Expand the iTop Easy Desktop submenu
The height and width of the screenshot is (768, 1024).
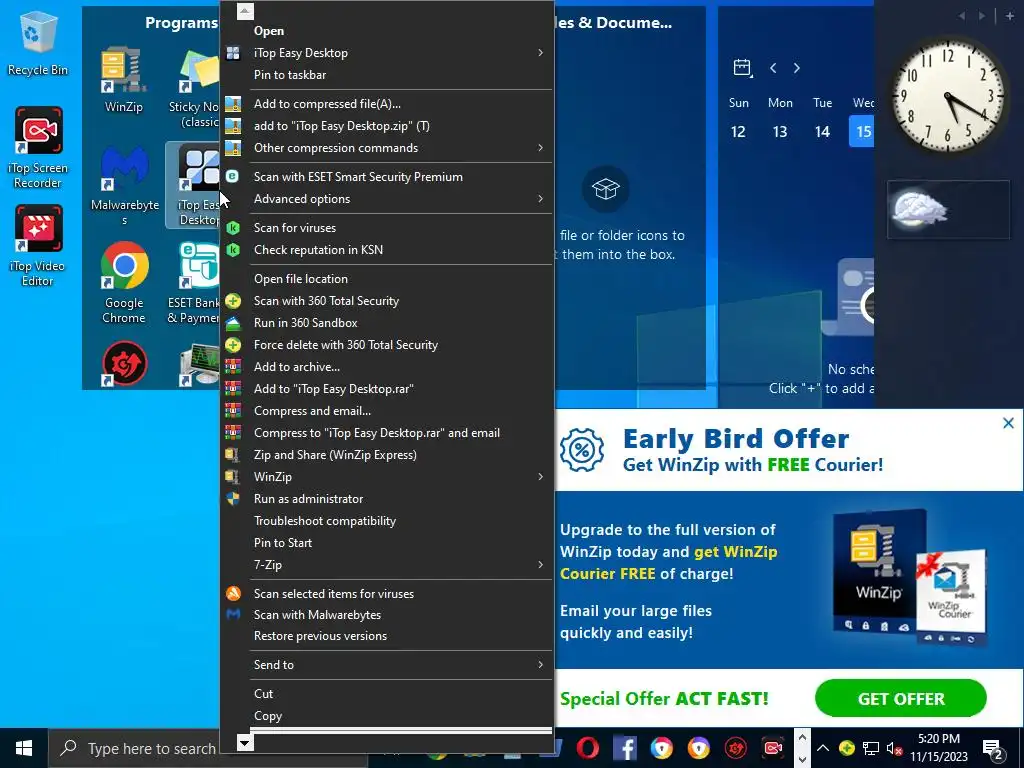387,53
